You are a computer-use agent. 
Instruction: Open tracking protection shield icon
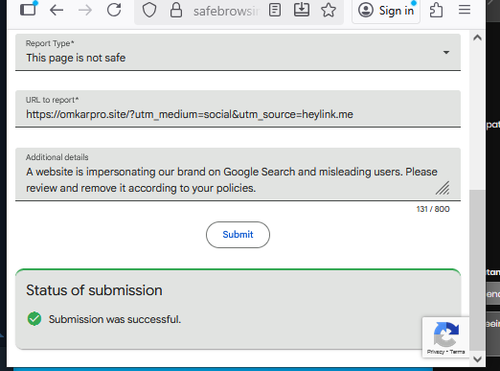click(149, 10)
